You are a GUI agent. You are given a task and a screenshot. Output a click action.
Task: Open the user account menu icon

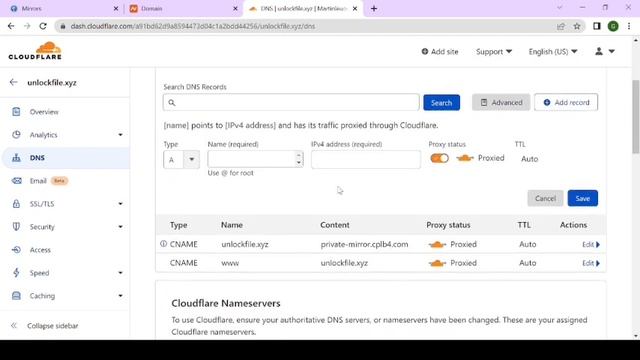(x=604, y=51)
